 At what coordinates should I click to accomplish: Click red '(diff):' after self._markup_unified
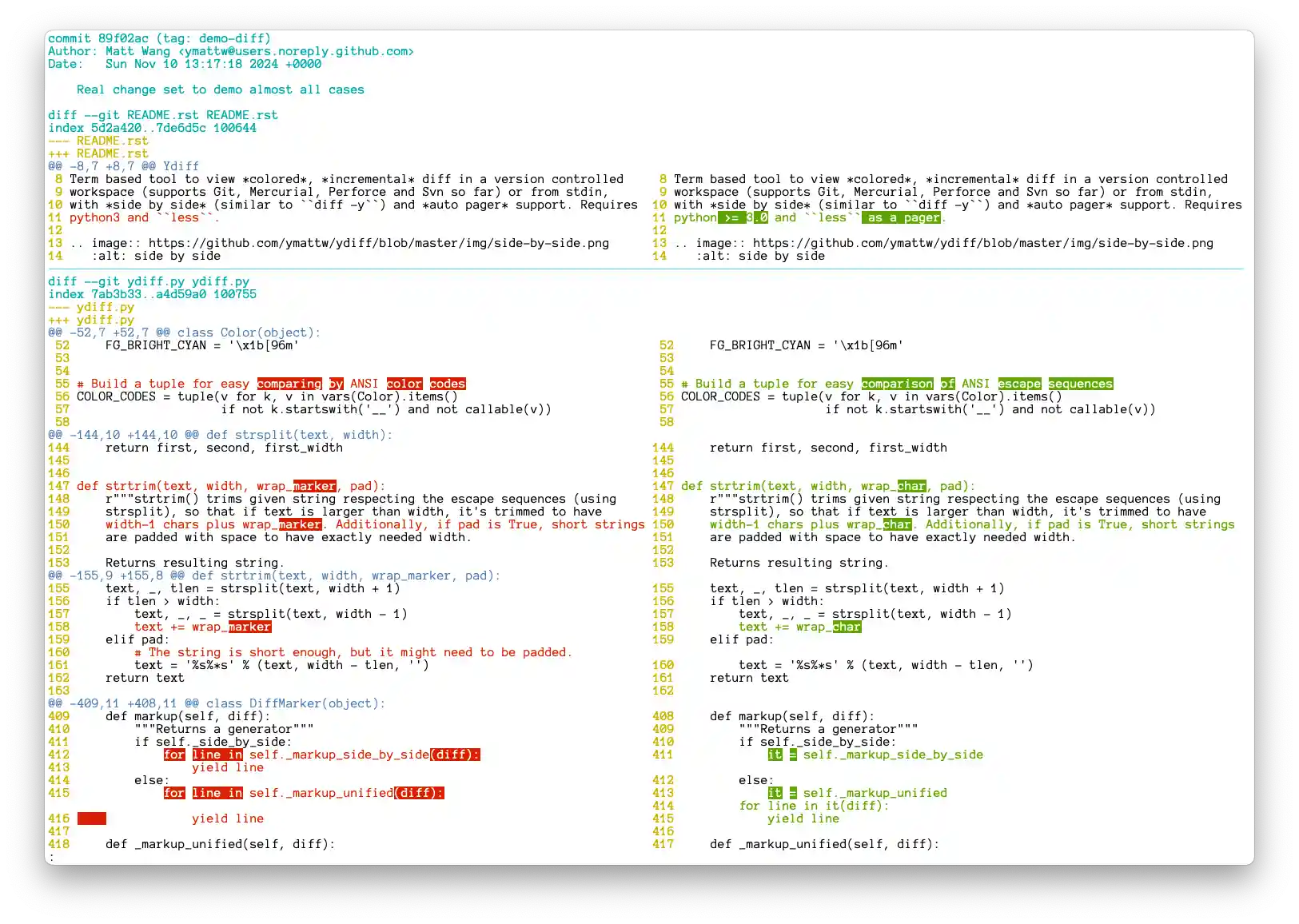(x=419, y=793)
